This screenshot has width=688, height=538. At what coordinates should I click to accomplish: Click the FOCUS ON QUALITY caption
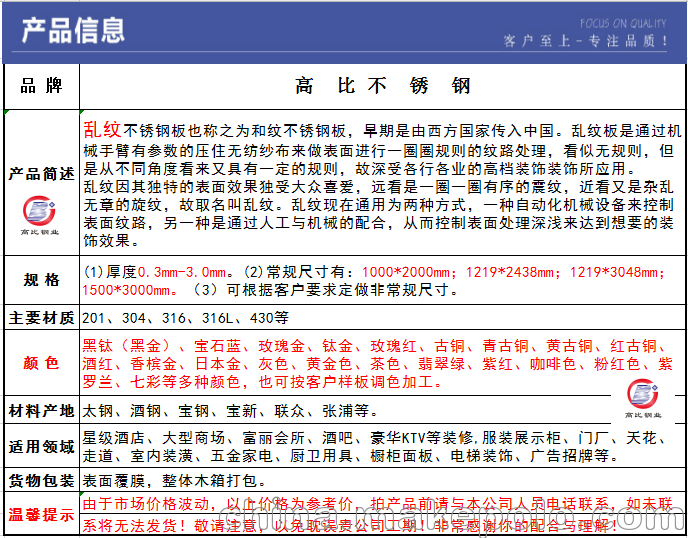click(623, 23)
